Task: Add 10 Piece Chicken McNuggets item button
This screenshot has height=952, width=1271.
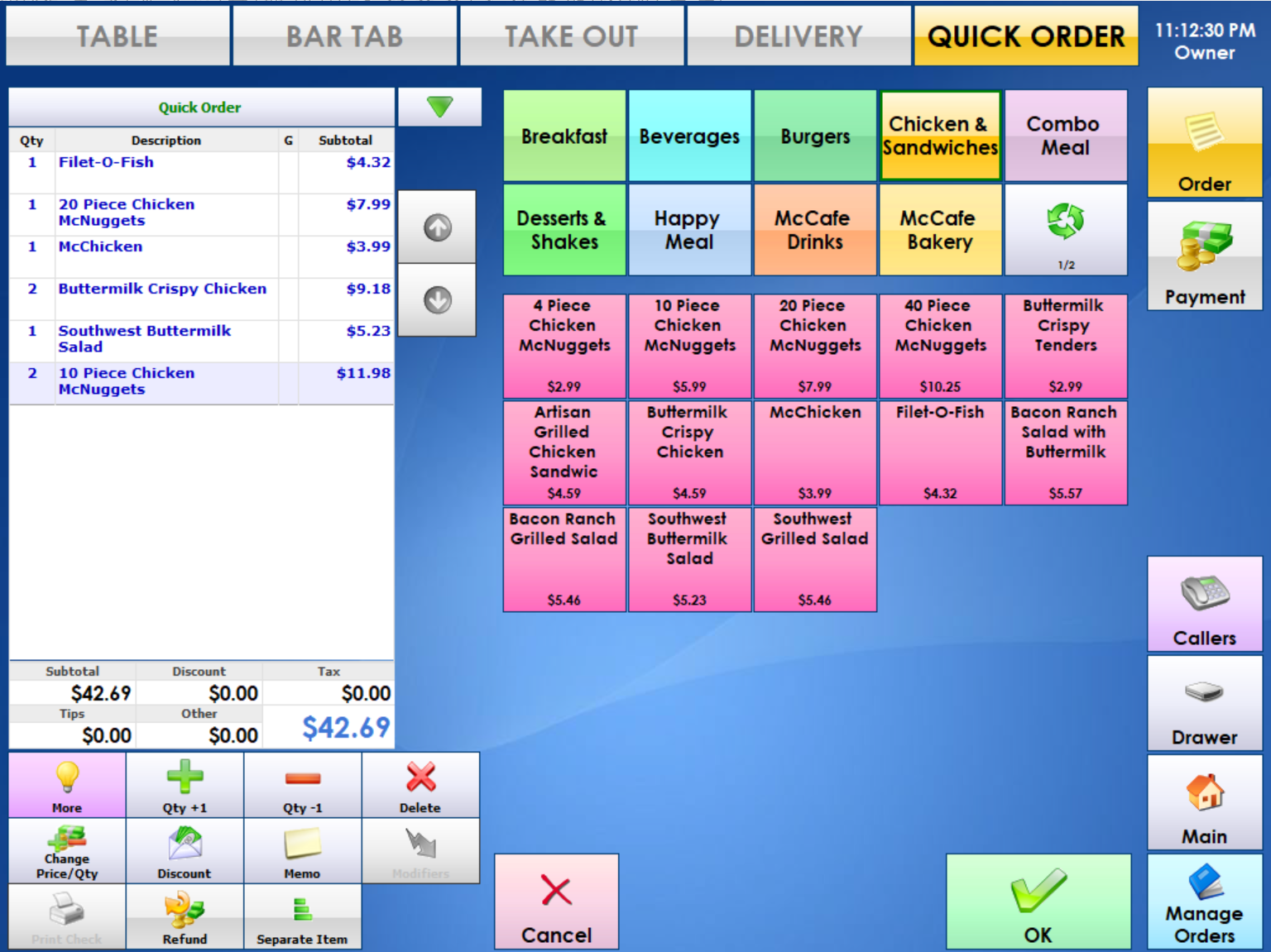Action: (x=689, y=347)
